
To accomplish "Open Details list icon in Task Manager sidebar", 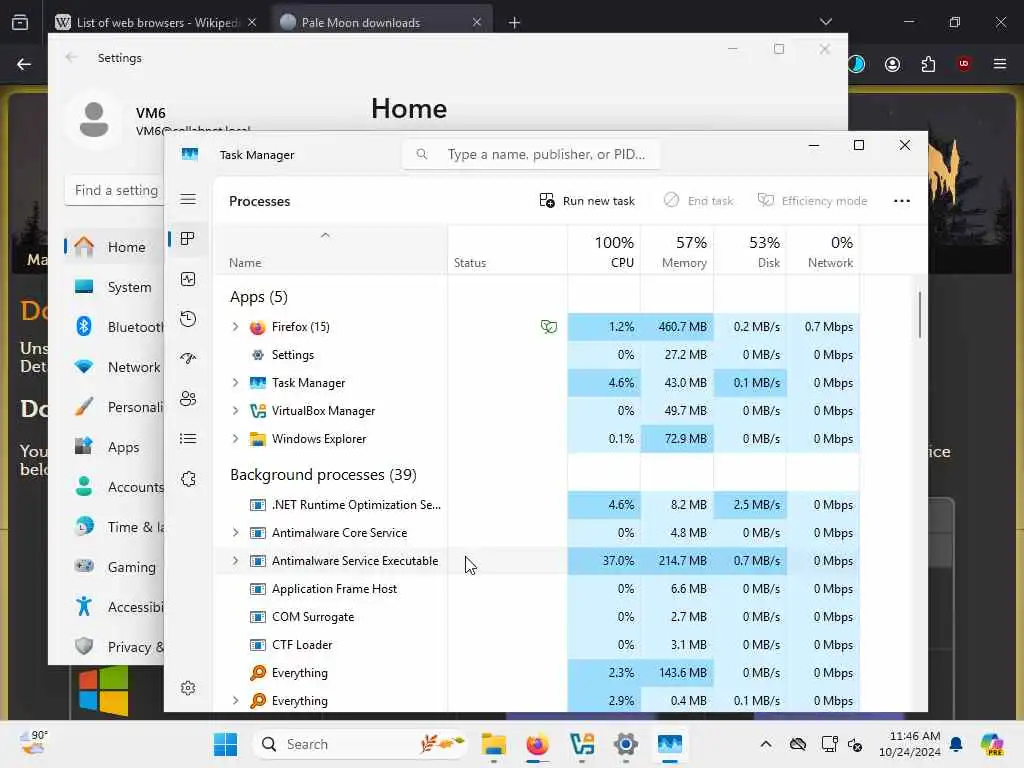I will click(x=188, y=438).
